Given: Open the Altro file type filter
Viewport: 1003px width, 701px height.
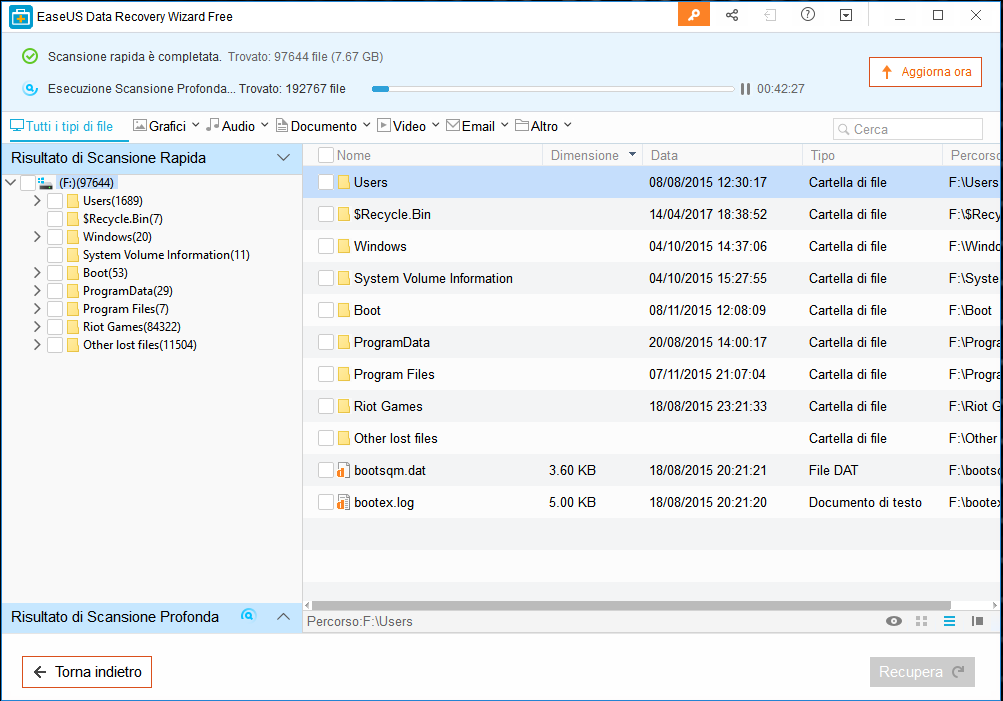Looking at the screenshot, I should [x=543, y=126].
